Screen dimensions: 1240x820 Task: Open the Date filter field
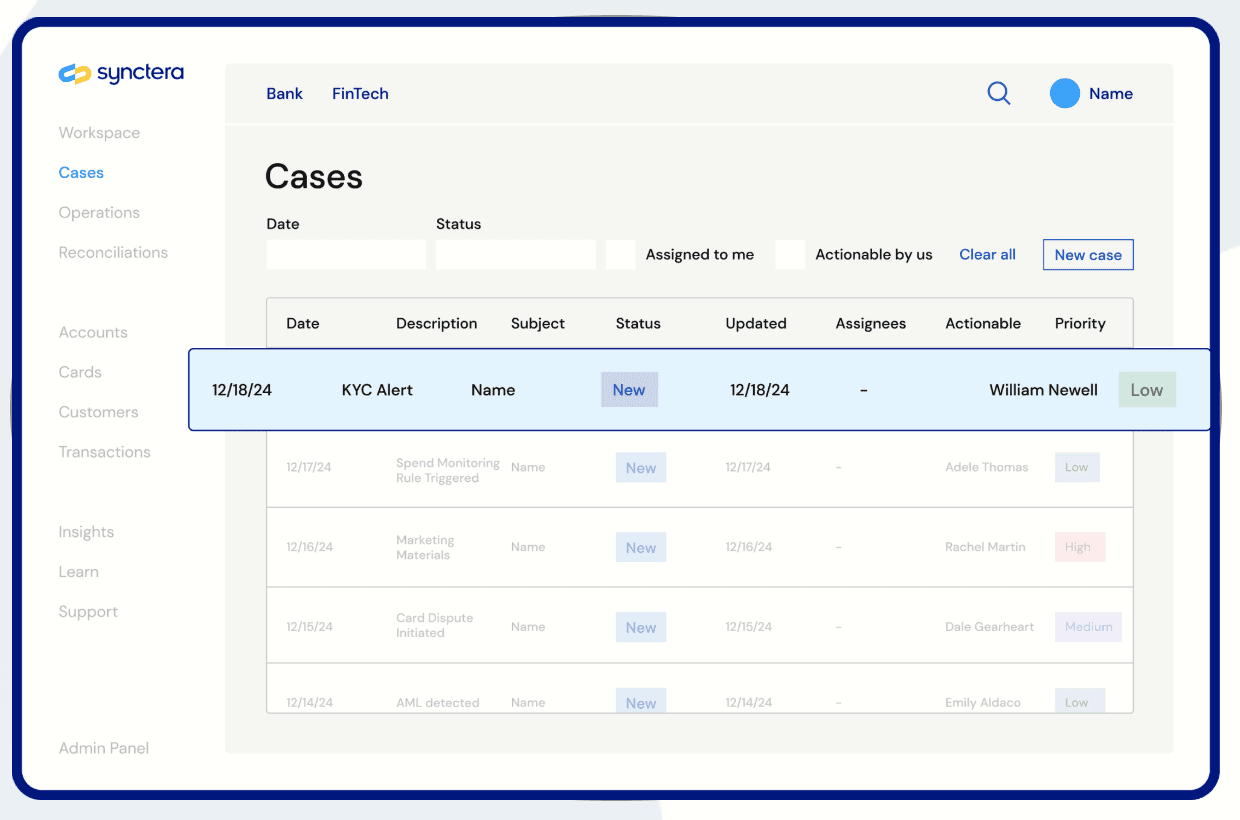pyautogui.click(x=346, y=255)
